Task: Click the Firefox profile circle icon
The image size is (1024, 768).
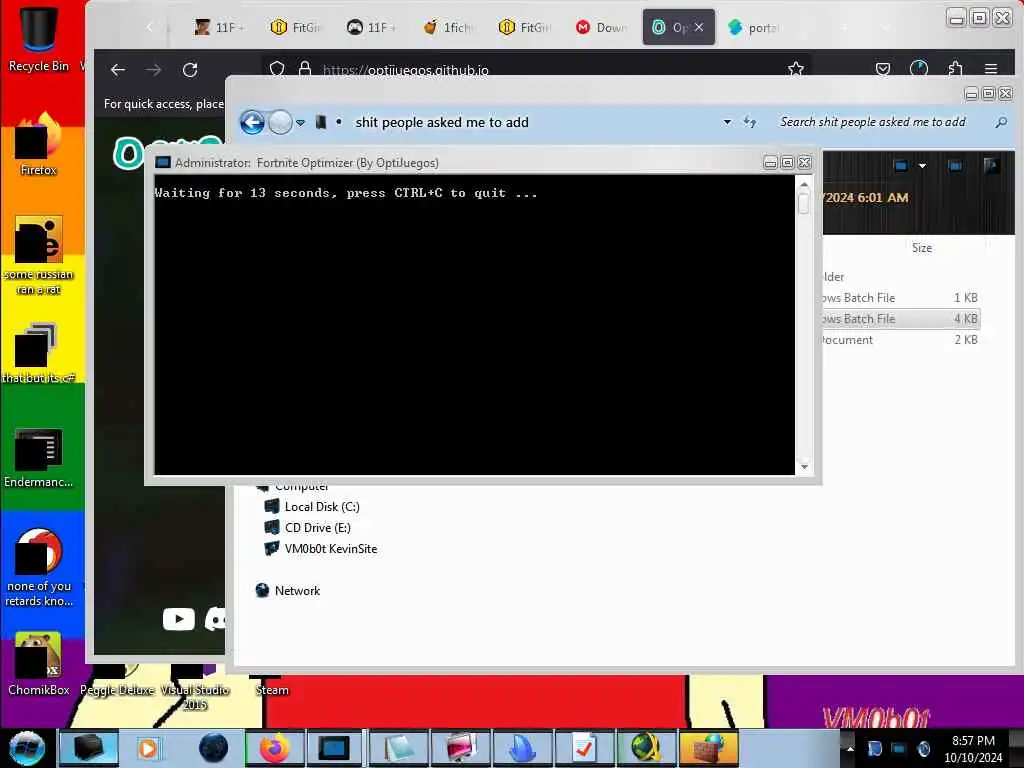Action: [x=919, y=69]
